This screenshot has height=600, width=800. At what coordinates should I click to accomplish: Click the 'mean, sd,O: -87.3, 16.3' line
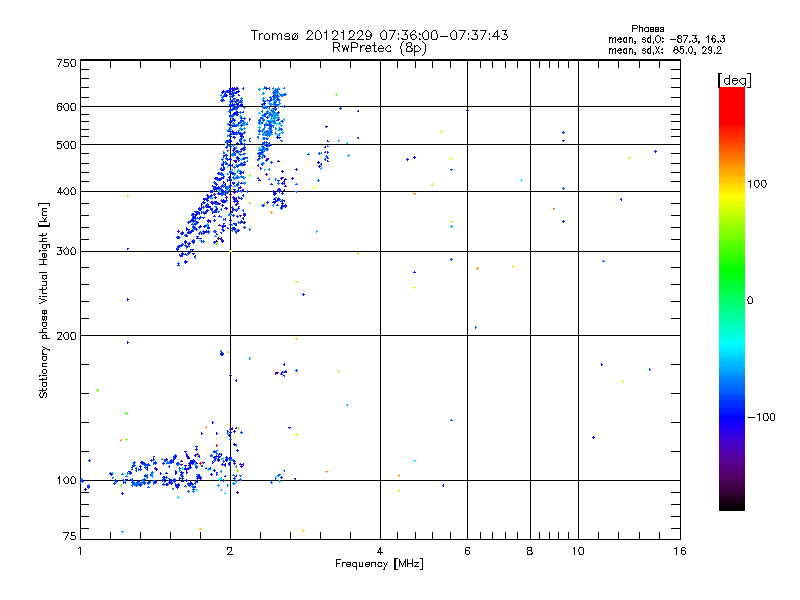(x=667, y=39)
